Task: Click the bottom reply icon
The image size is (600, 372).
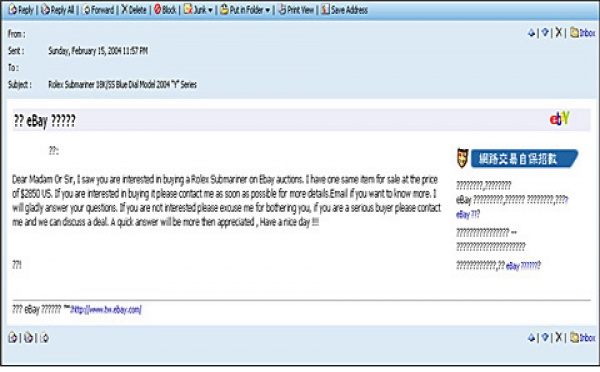Action: 13,338
